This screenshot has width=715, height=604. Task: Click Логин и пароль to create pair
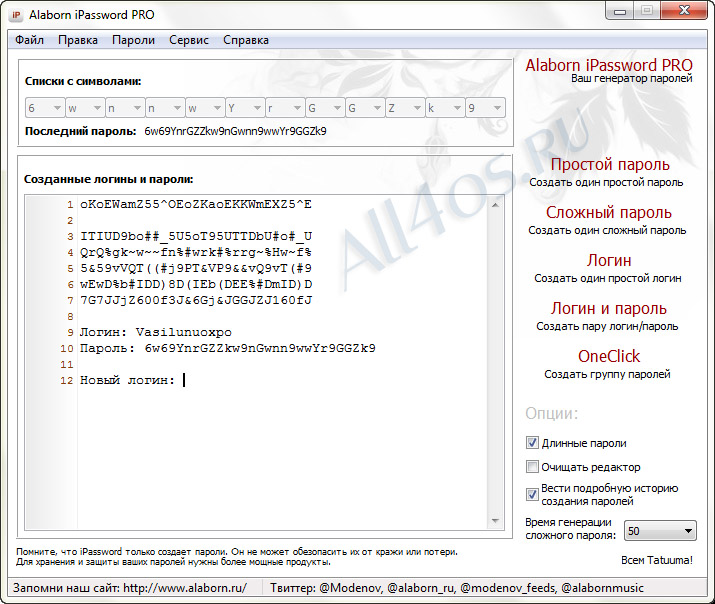608,309
